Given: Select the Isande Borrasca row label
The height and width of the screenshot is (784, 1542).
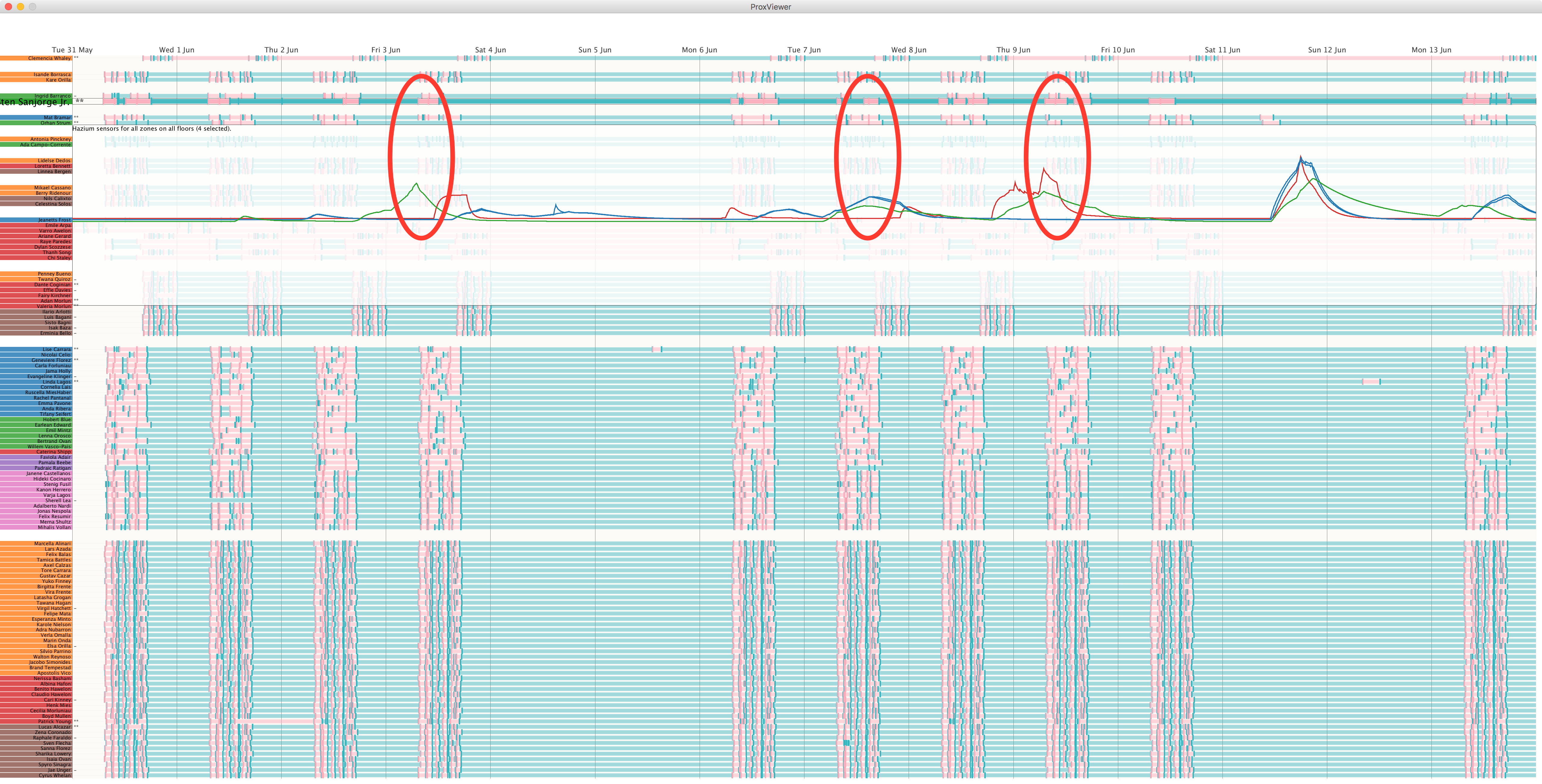Looking at the screenshot, I should pyautogui.click(x=36, y=74).
